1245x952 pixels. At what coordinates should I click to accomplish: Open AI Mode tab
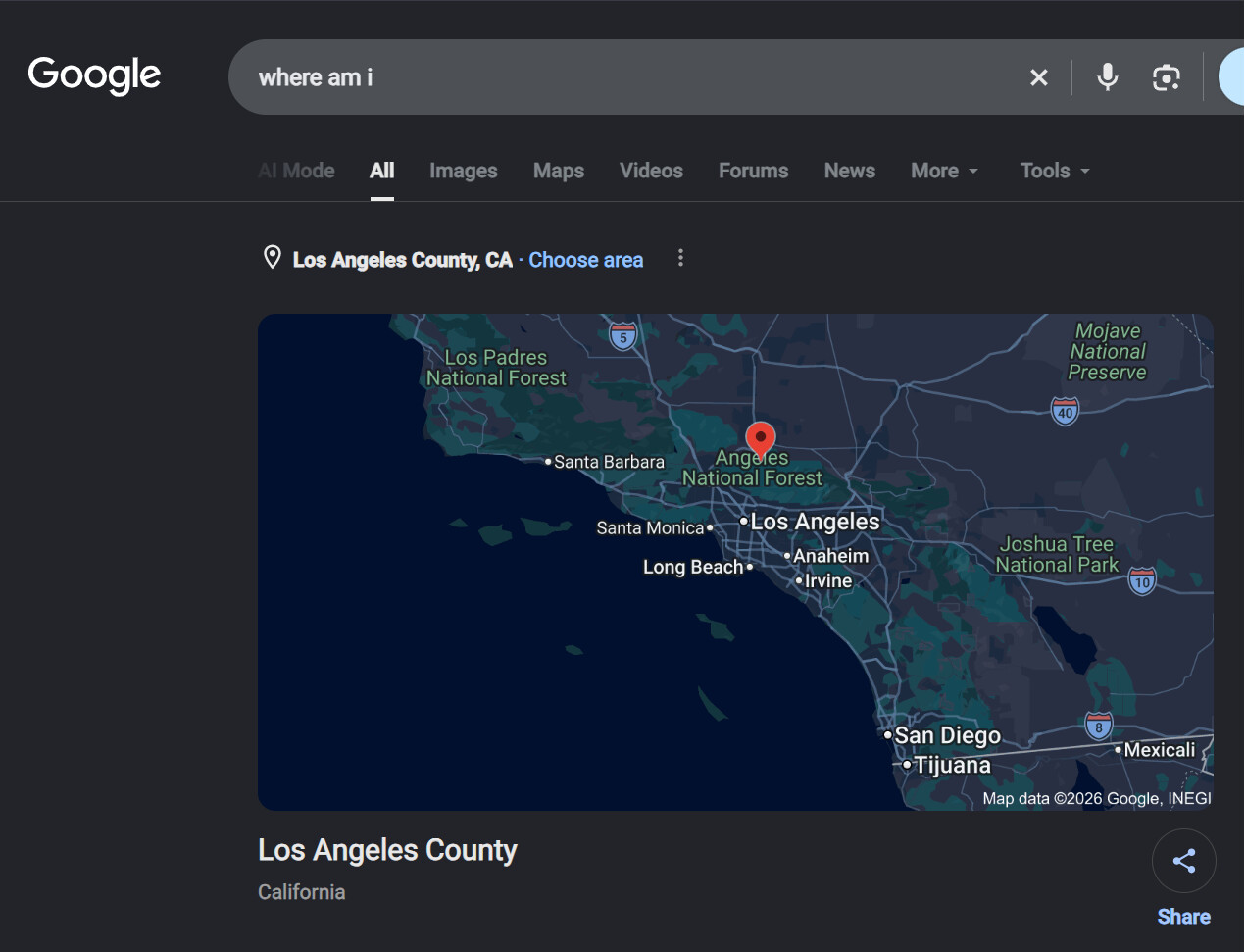297,171
